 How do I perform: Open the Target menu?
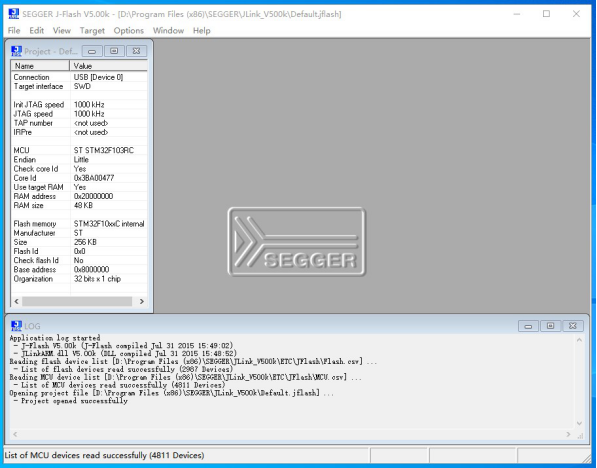point(92,30)
